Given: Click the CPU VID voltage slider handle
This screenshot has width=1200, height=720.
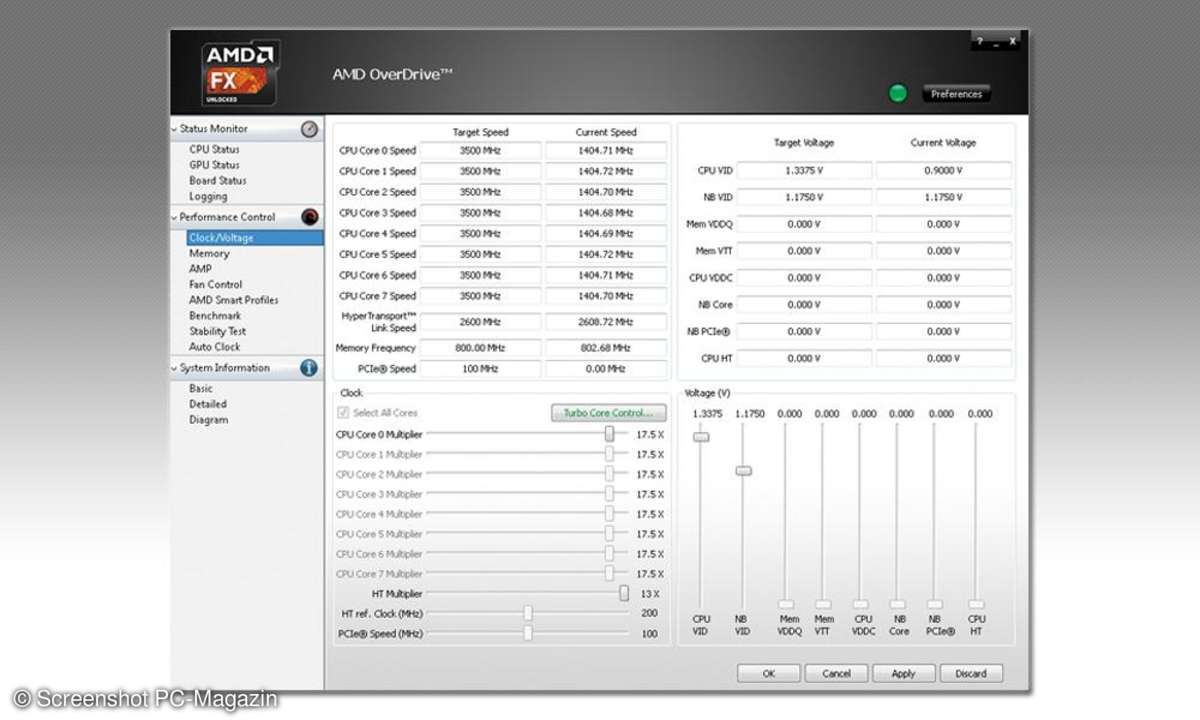Looking at the screenshot, I should 701,436.
